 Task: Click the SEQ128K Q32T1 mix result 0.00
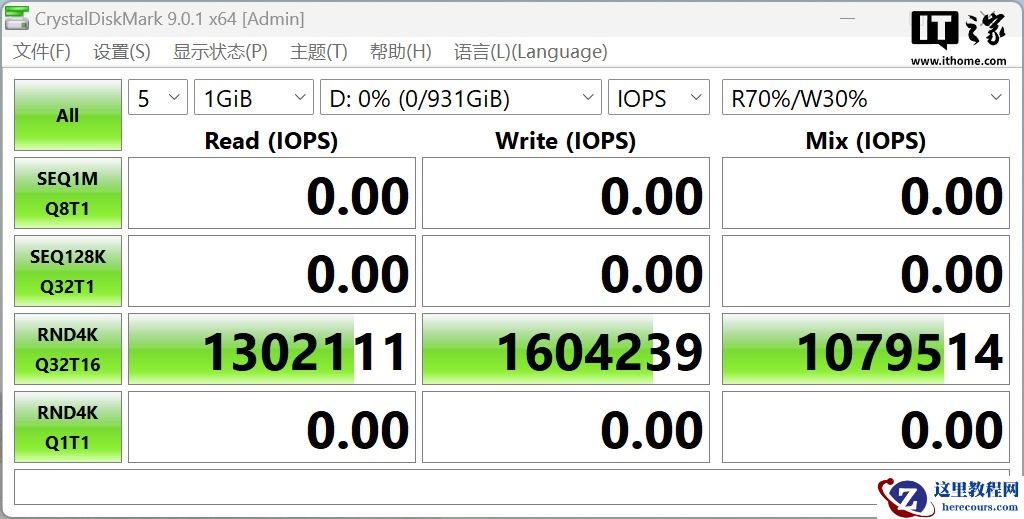865,271
